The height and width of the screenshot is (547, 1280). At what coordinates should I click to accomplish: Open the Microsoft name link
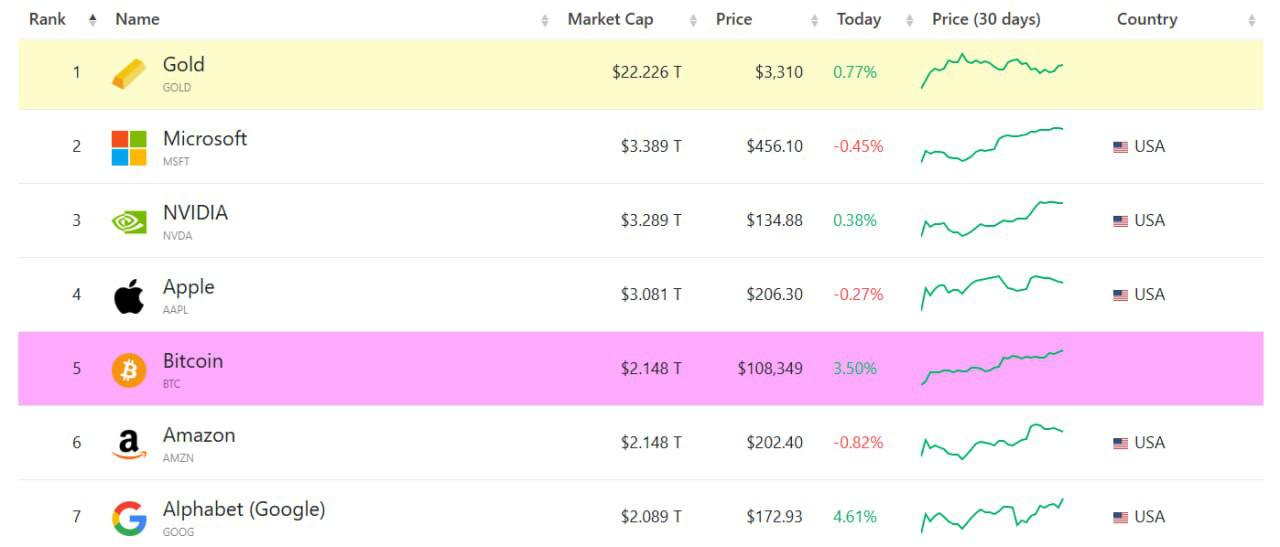(x=205, y=139)
